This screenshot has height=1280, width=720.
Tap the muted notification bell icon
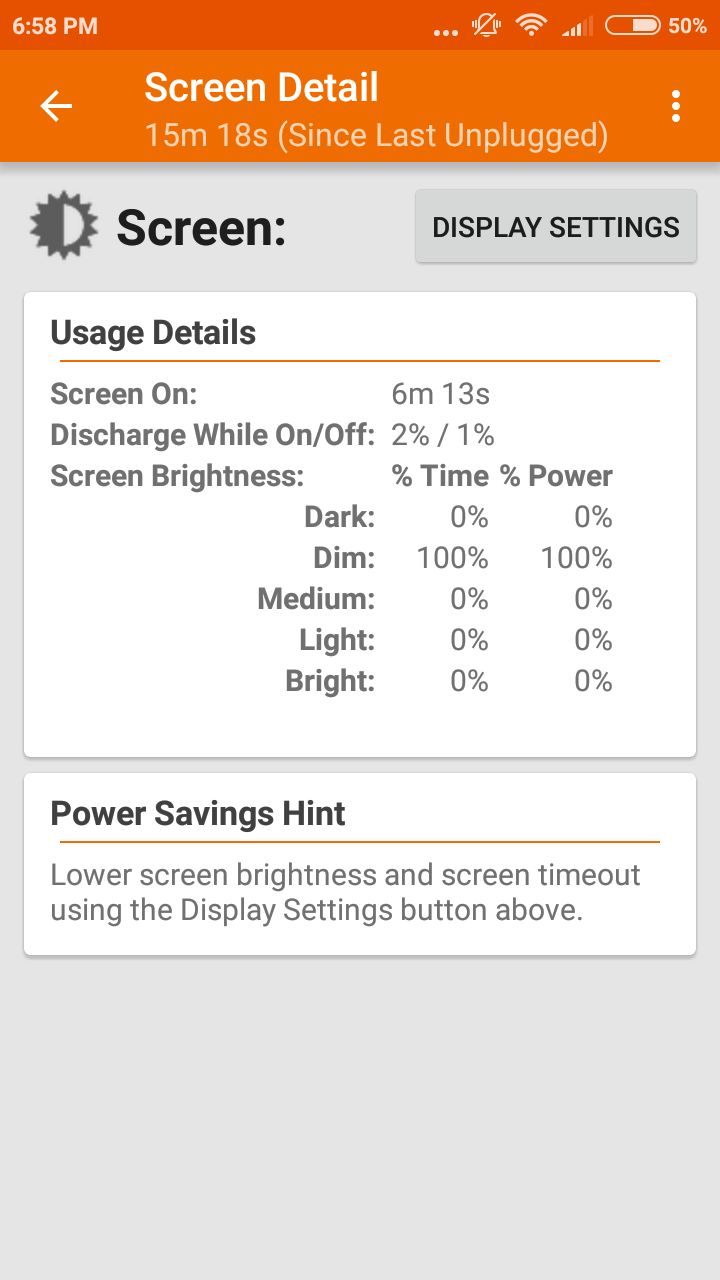[x=486, y=25]
